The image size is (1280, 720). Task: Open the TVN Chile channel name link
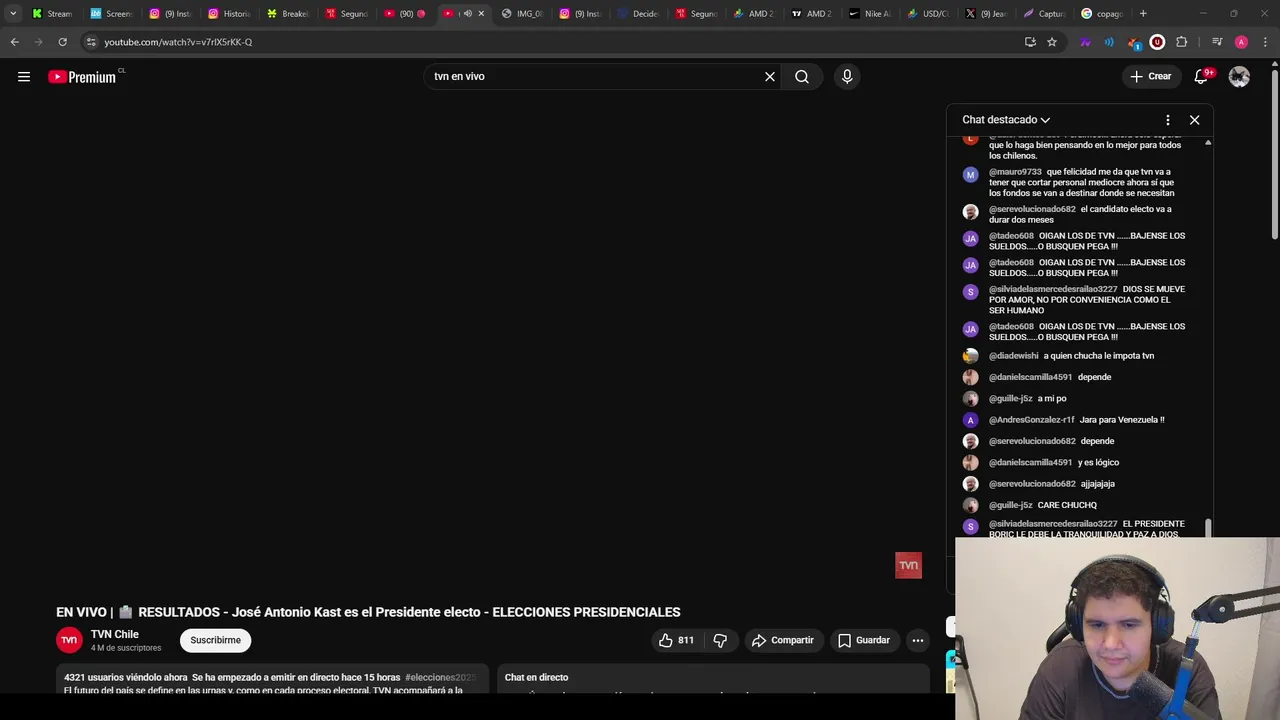tap(115, 634)
